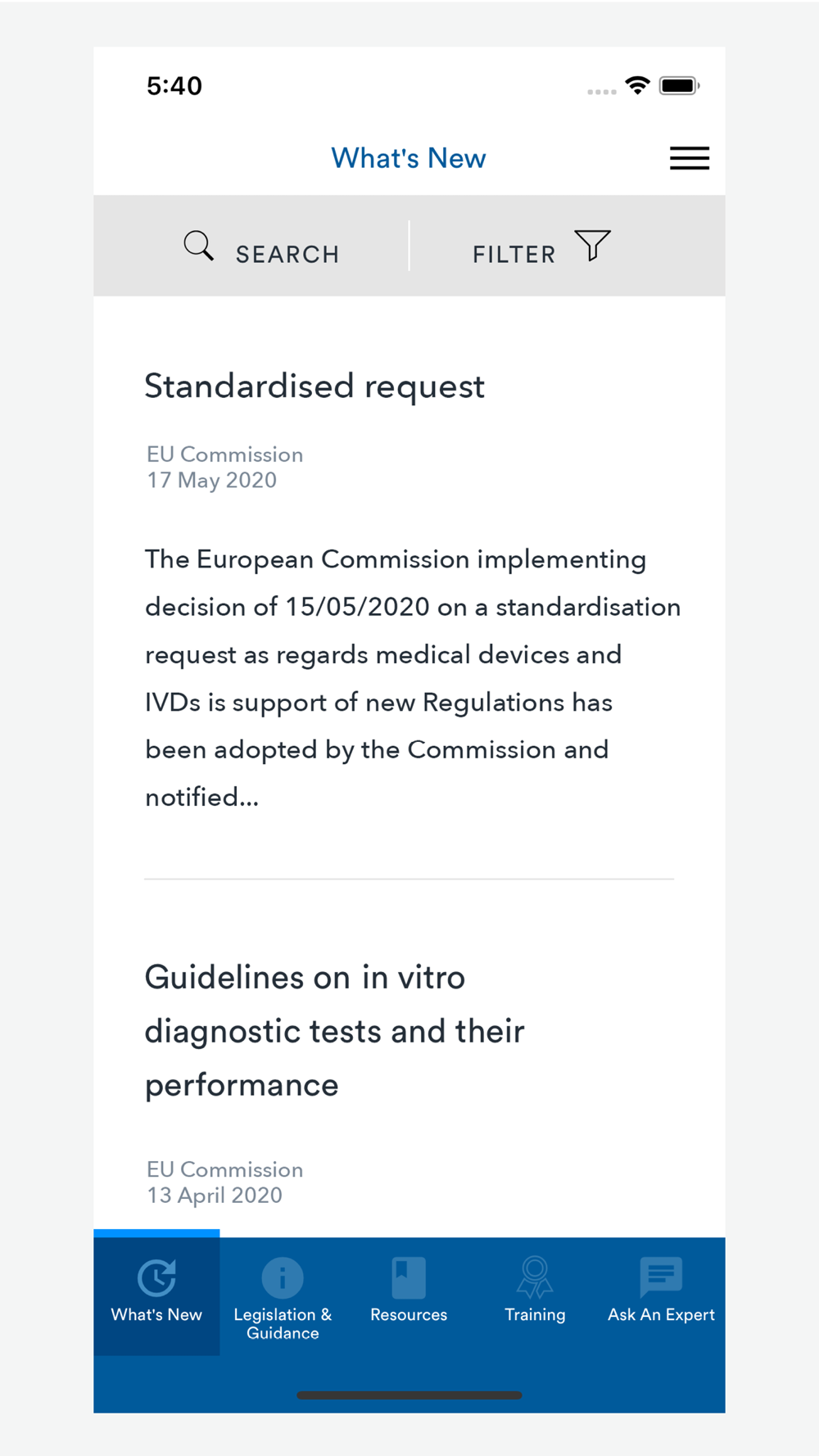Viewport: 819px width, 1456px height.
Task: Tap the filter funnel icon
Action: point(592,245)
